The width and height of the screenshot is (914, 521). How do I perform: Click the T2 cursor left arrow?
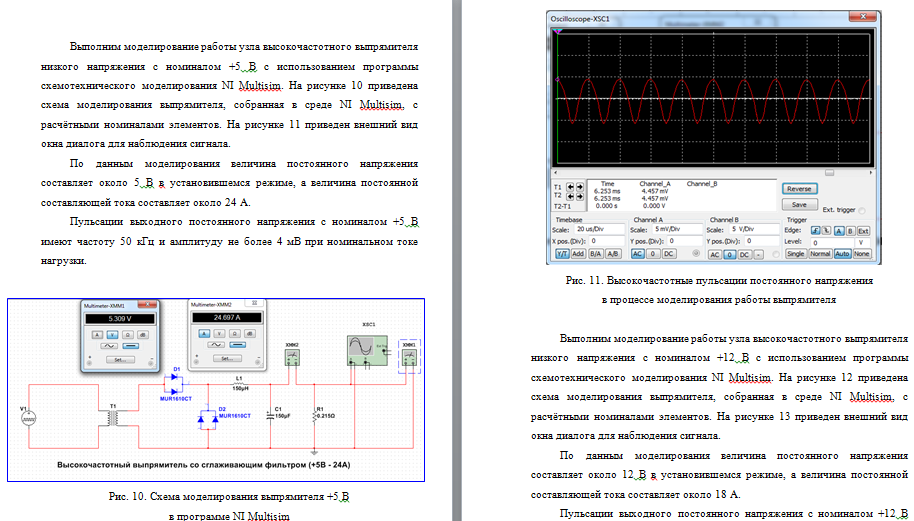pyautogui.click(x=570, y=196)
